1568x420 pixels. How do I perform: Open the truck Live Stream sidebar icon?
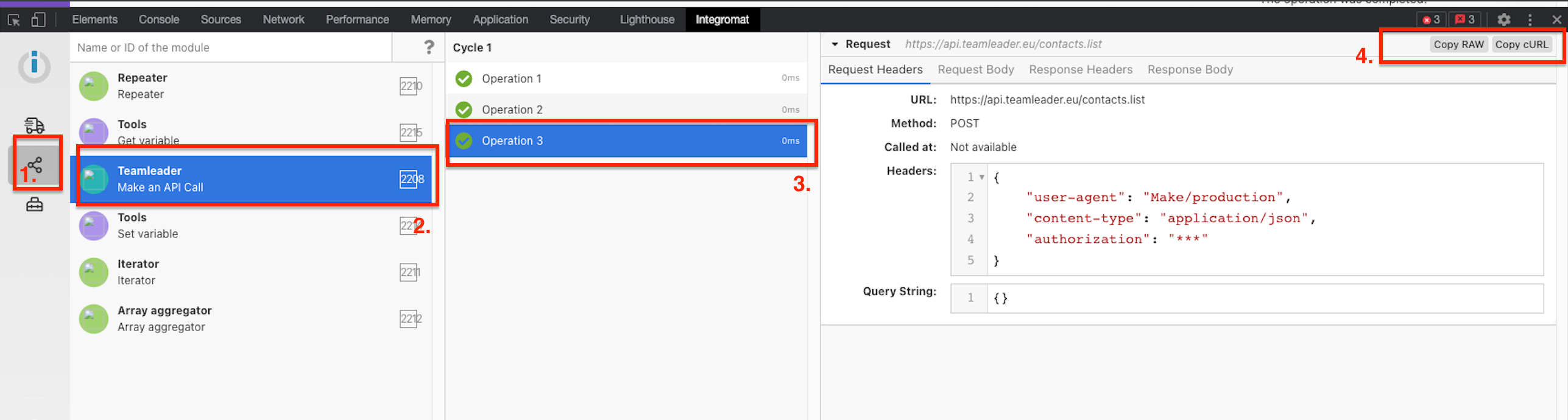click(x=34, y=125)
